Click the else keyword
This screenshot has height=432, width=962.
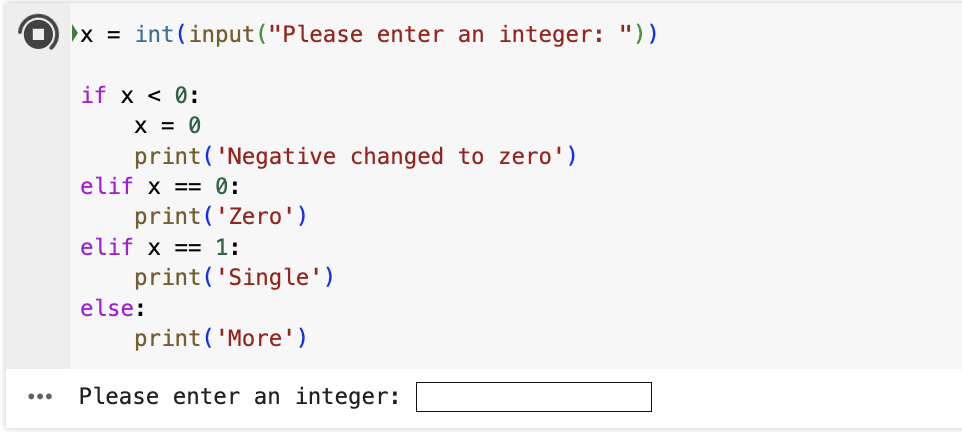pyautogui.click(x=107, y=308)
